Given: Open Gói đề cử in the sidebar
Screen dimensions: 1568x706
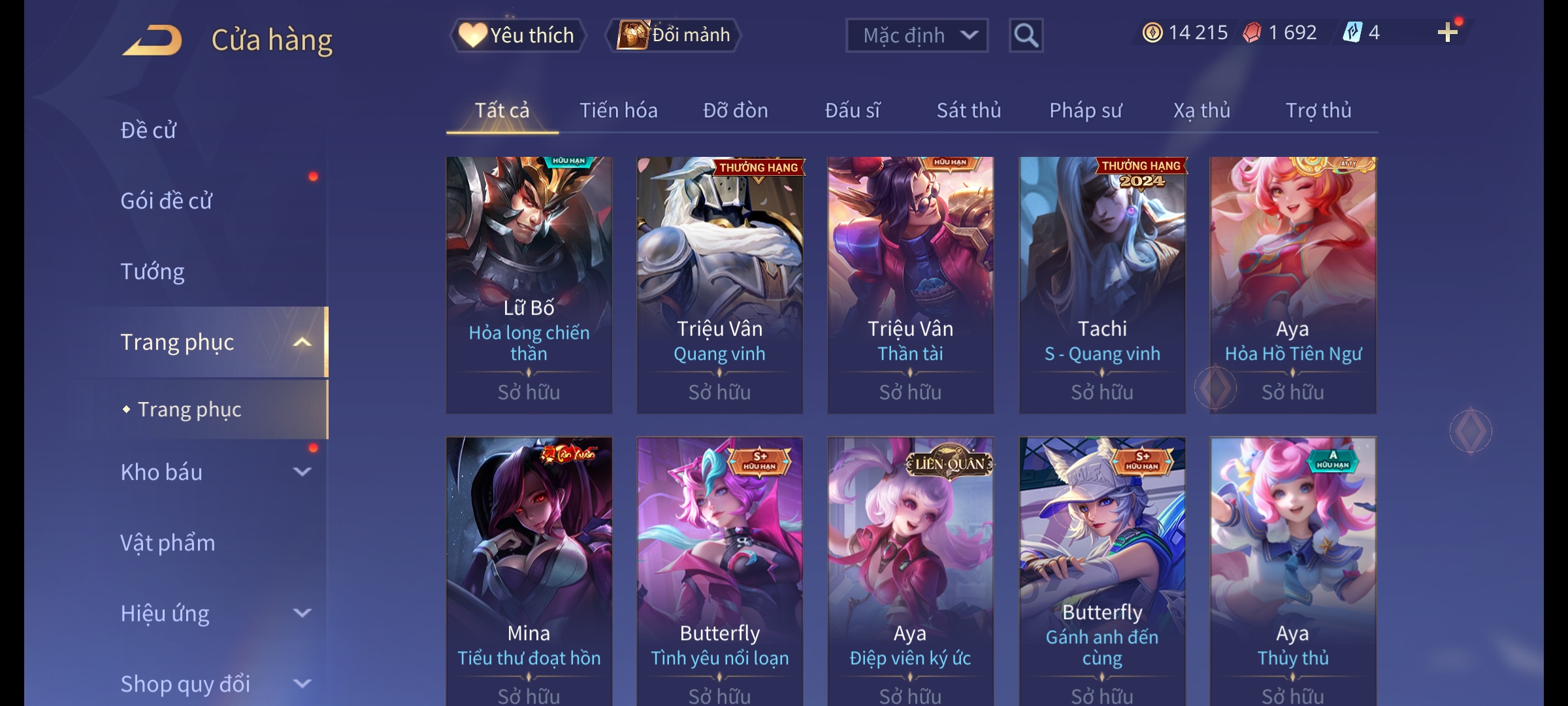Looking at the screenshot, I should pos(167,201).
